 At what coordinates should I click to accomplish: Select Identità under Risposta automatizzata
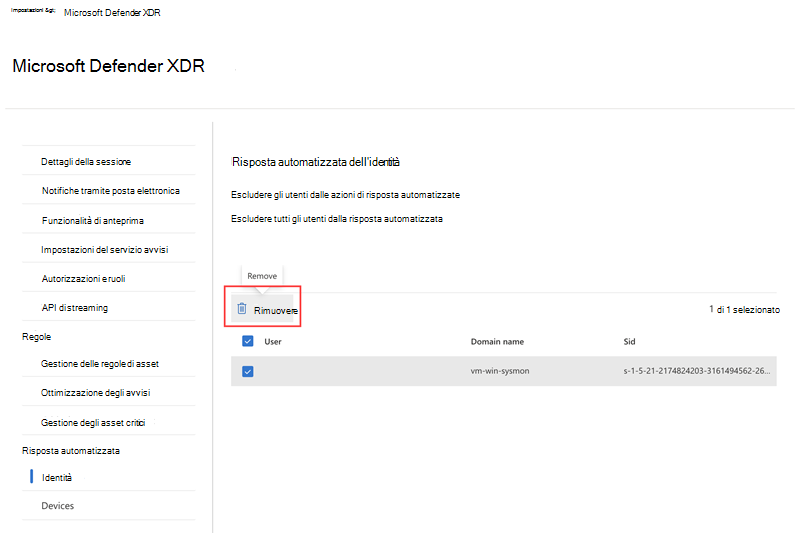(57, 477)
